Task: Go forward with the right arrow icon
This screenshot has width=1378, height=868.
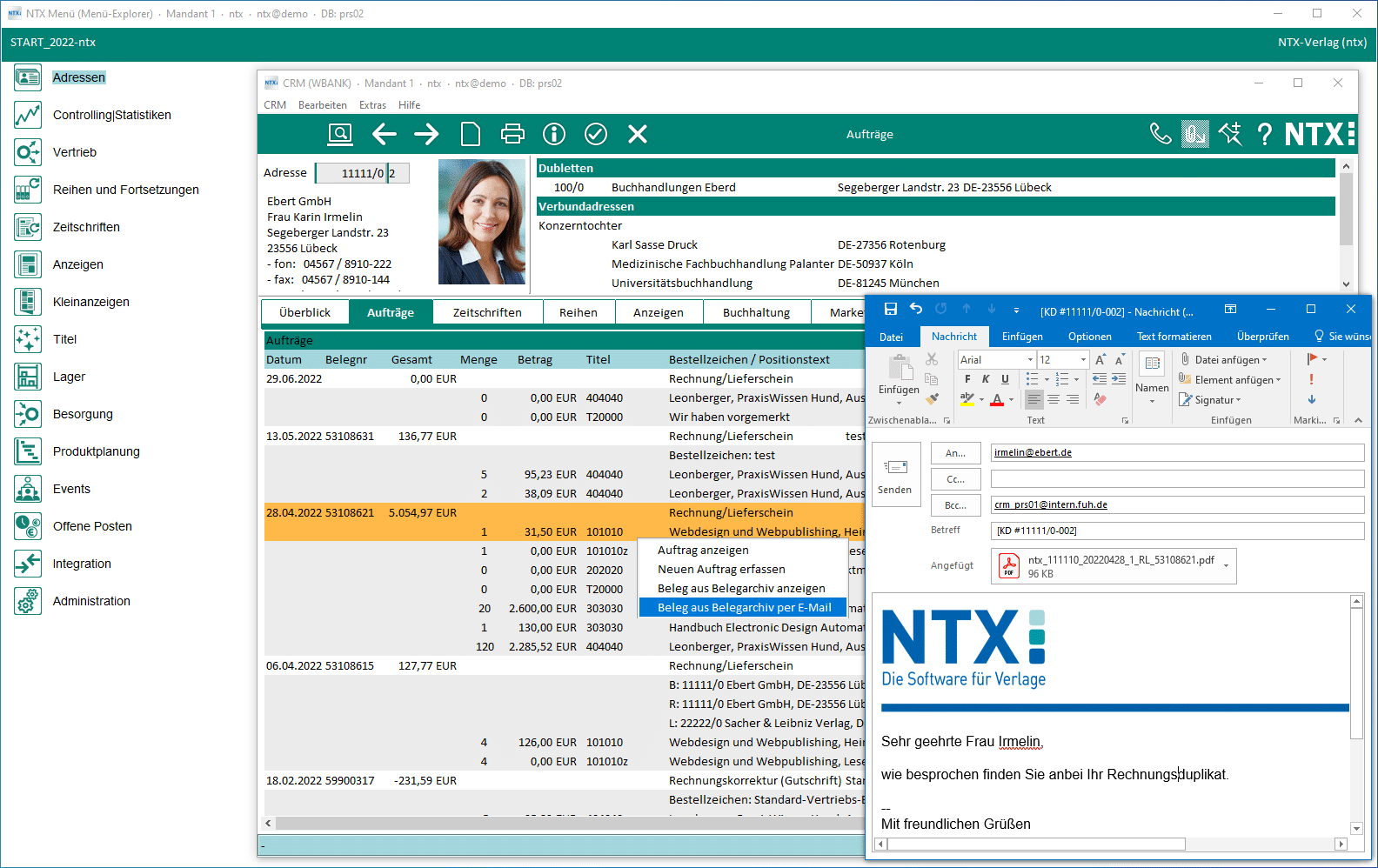Action: coord(426,134)
